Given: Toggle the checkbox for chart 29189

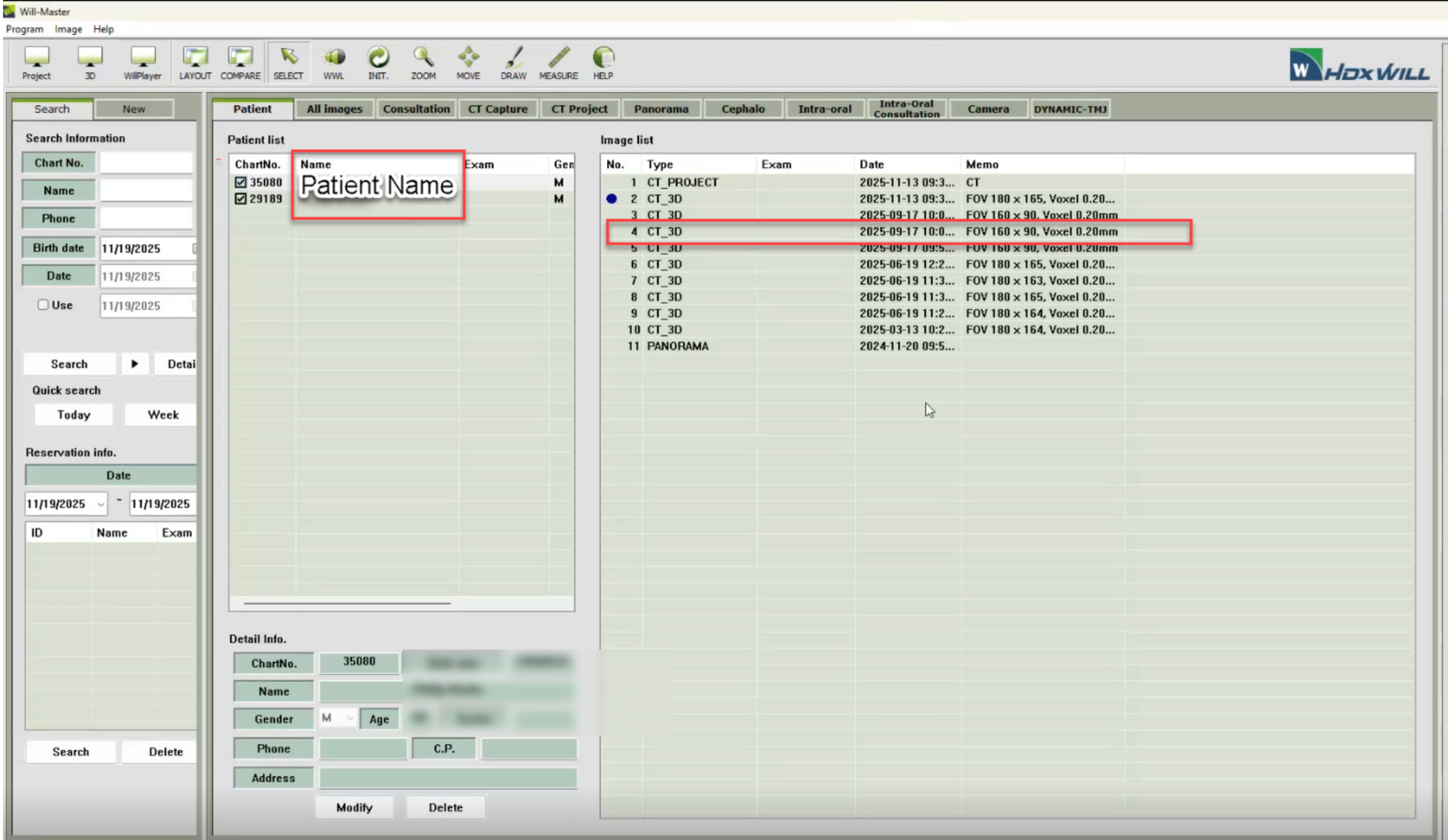Looking at the screenshot, I should coord(240,199).
